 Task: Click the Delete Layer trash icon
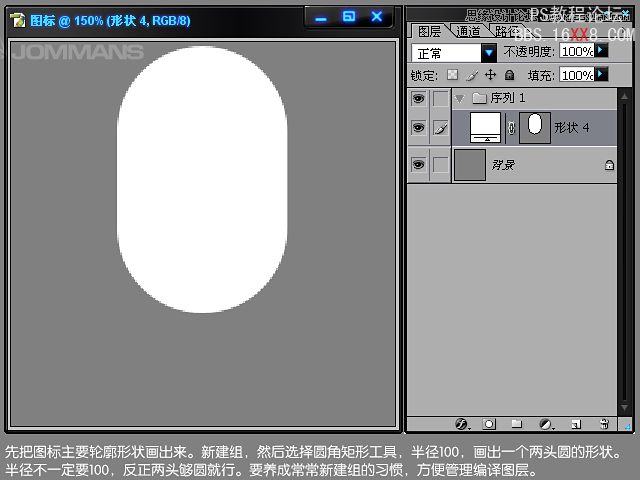(x=604, y=424)
